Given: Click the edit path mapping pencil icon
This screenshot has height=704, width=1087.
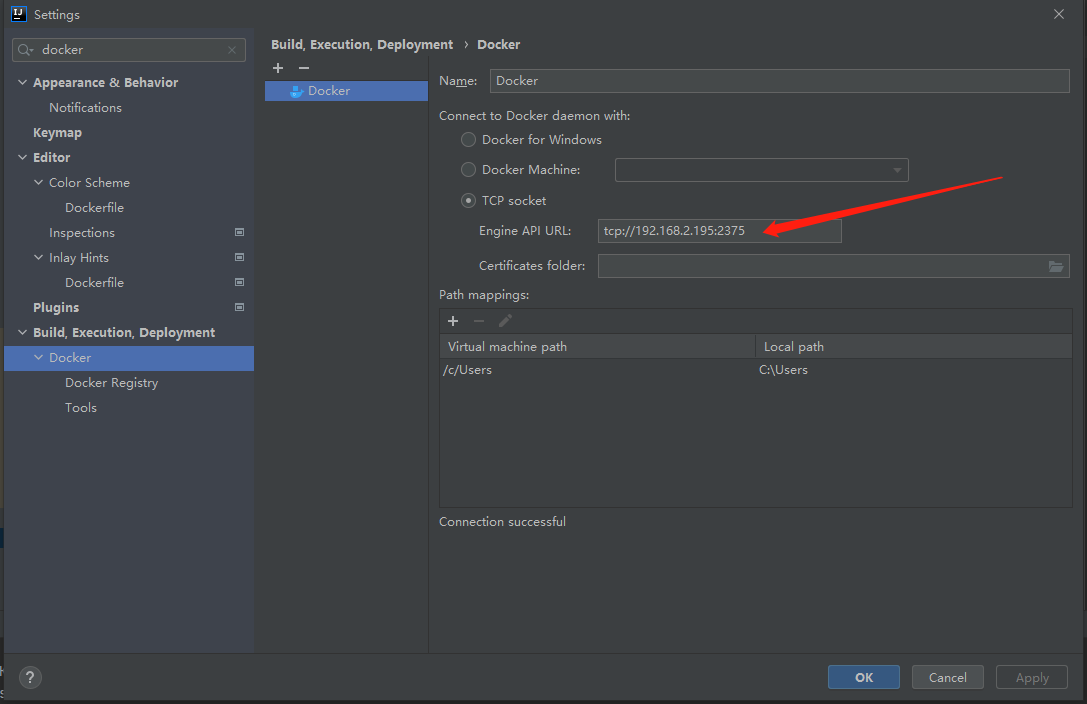Looking at the screenshot, I should 505,321.
